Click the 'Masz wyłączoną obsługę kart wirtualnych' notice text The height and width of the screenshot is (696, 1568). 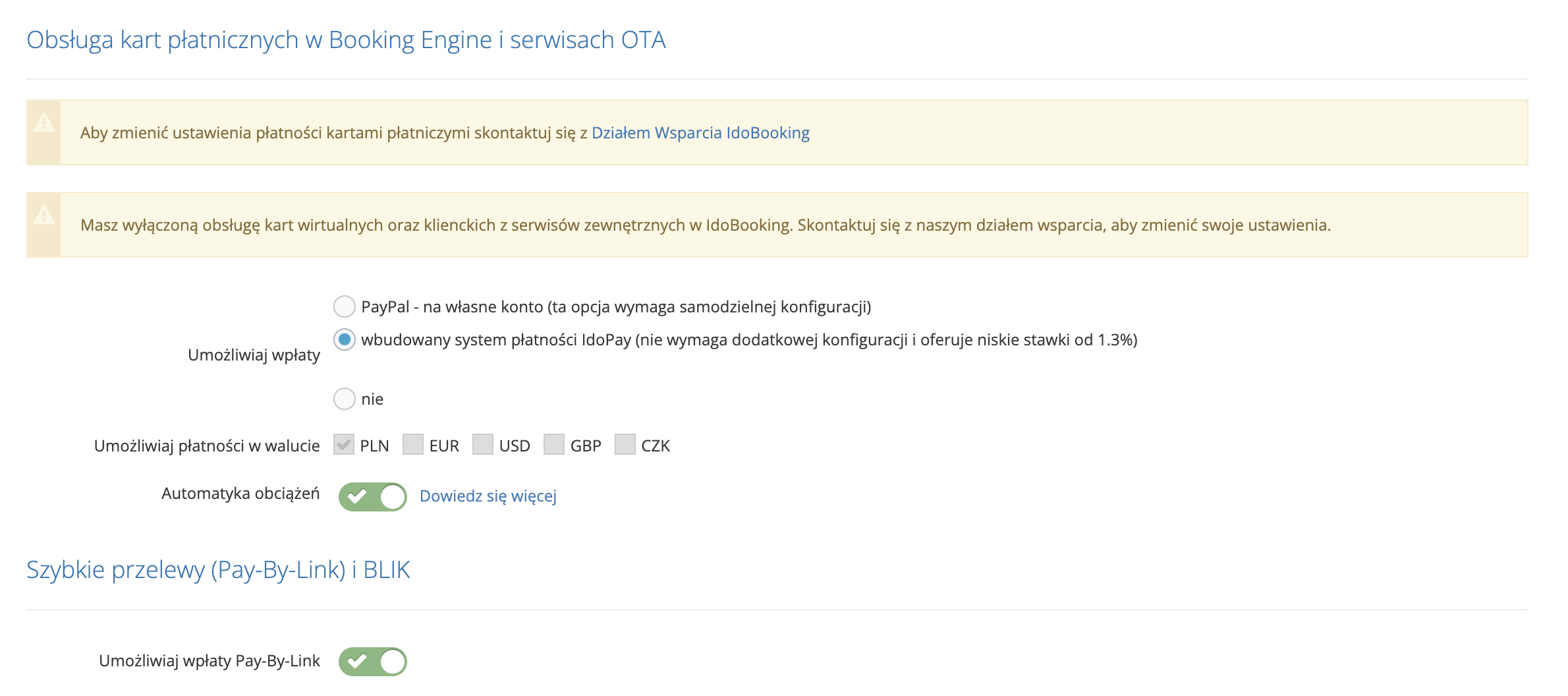(706, 225)
